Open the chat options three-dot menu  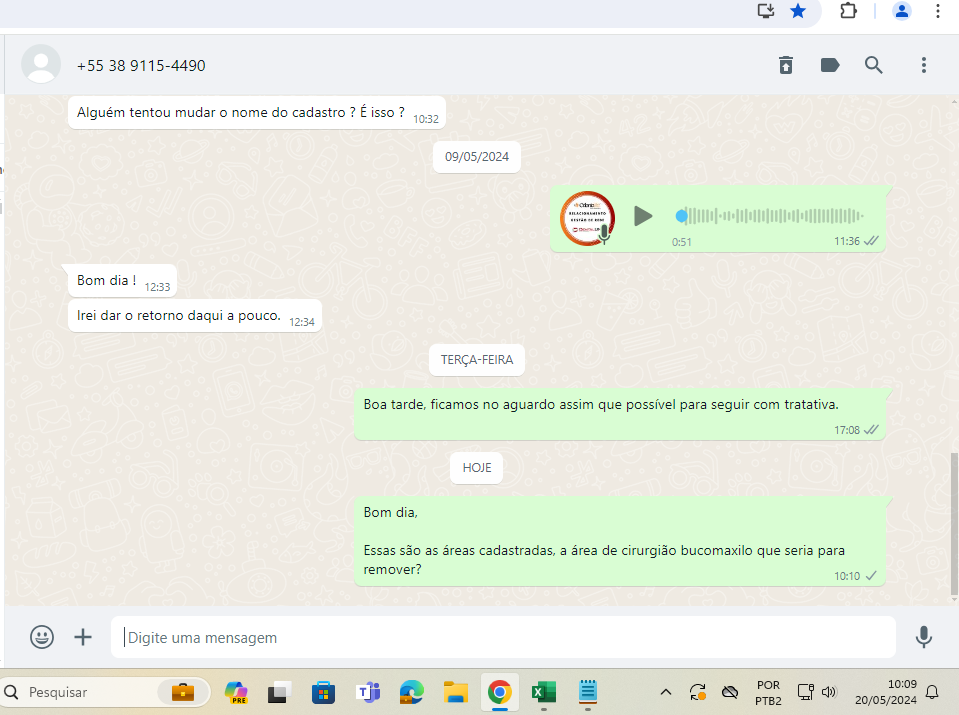(x=924, y=65)
